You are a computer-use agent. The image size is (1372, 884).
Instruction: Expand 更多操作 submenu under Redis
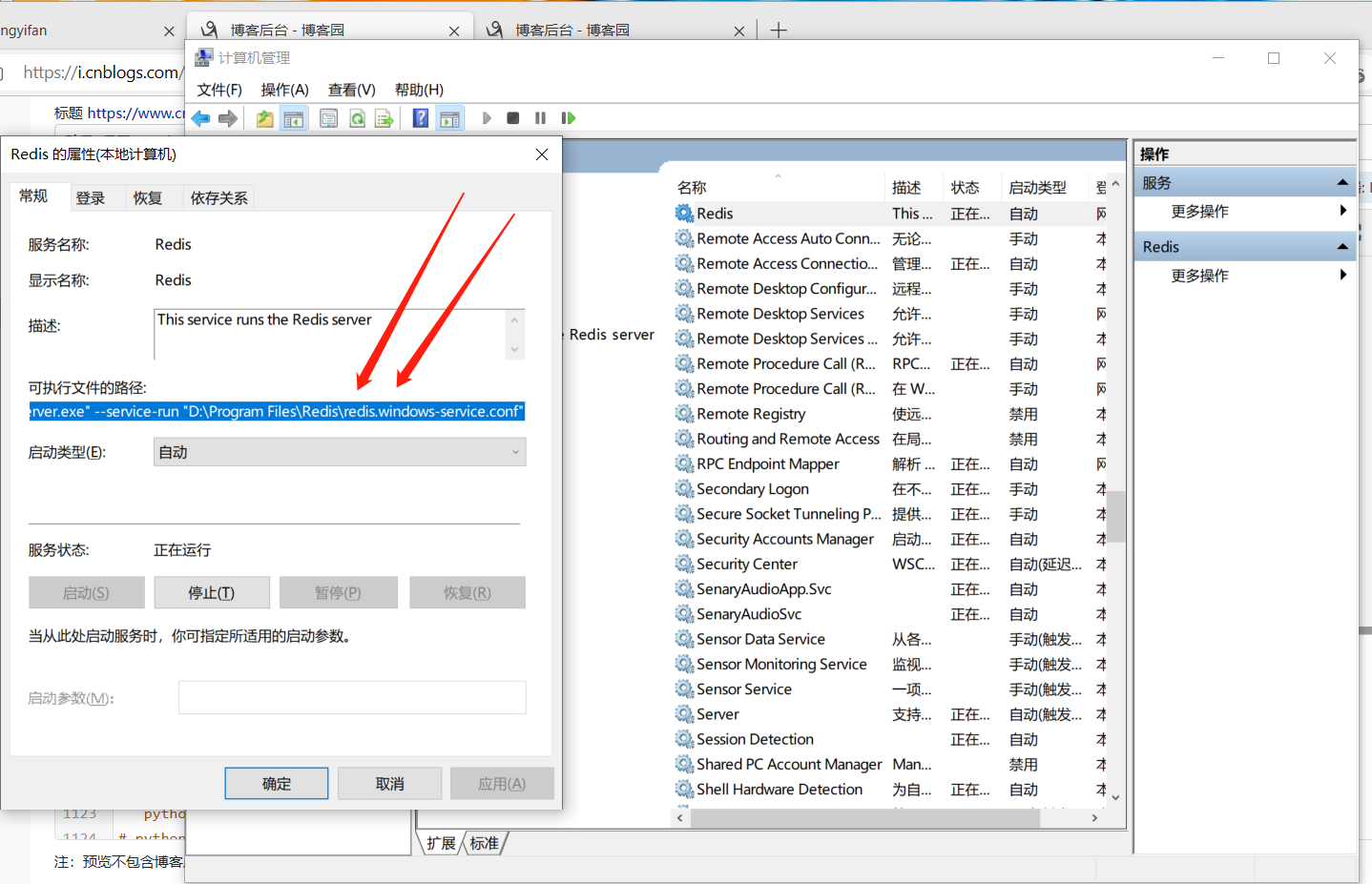[x=1342, y=275]
